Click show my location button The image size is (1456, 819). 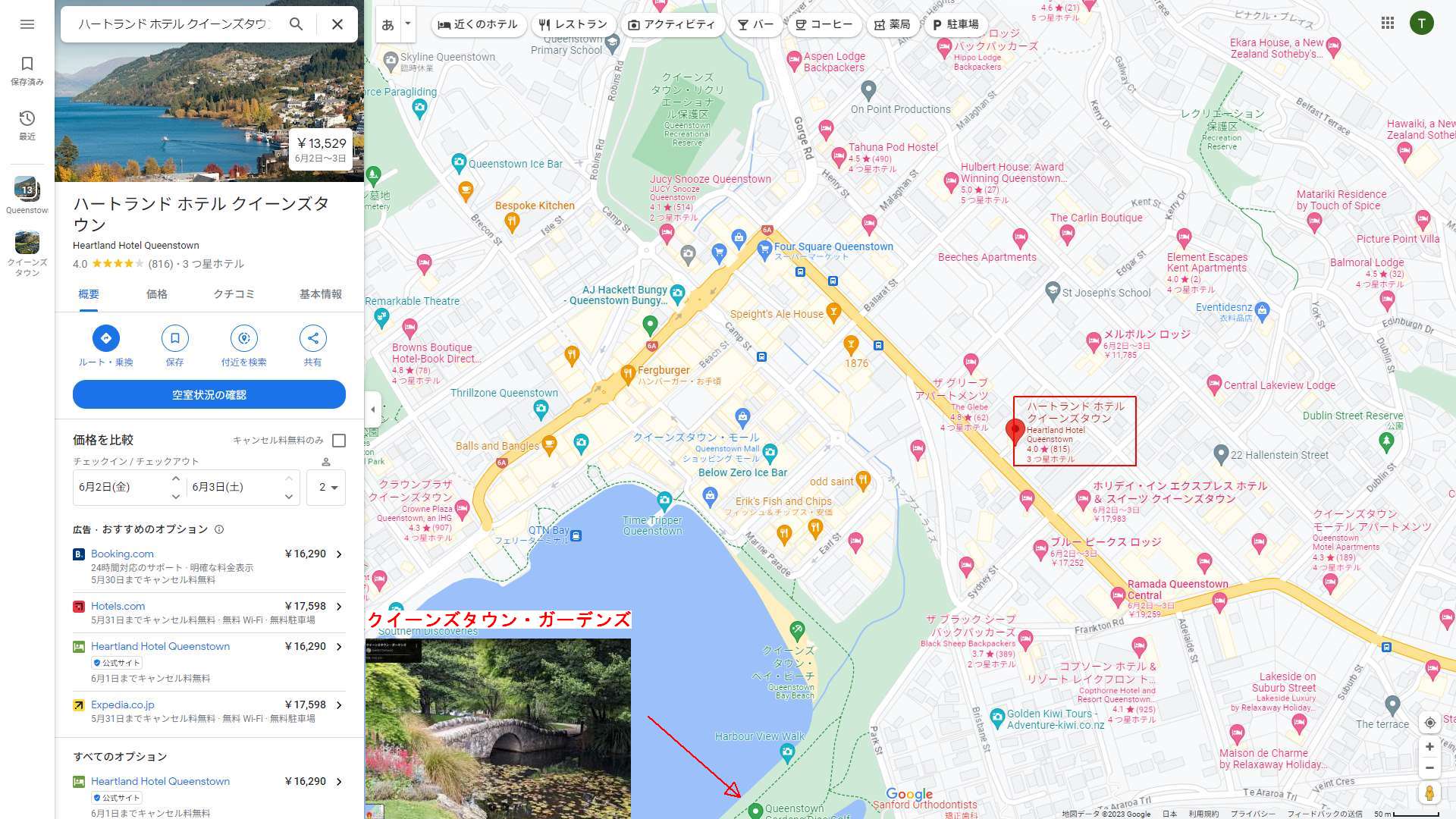[x=1429, y=723]
